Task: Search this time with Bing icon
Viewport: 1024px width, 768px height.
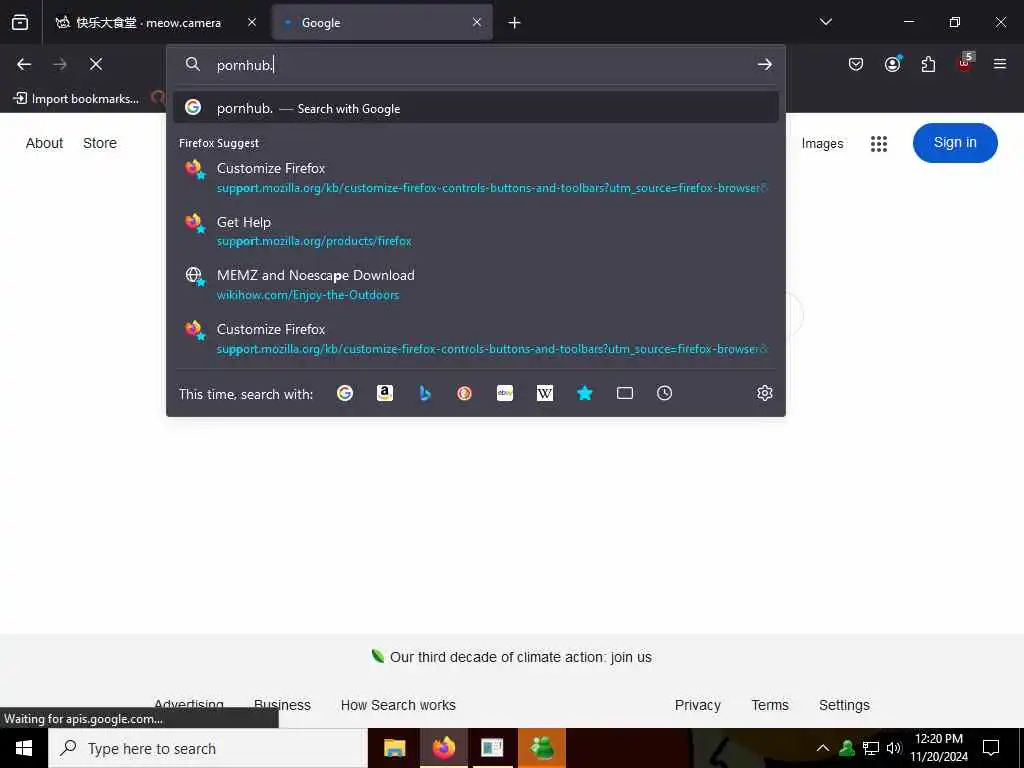Action: (x=425, y=393)
